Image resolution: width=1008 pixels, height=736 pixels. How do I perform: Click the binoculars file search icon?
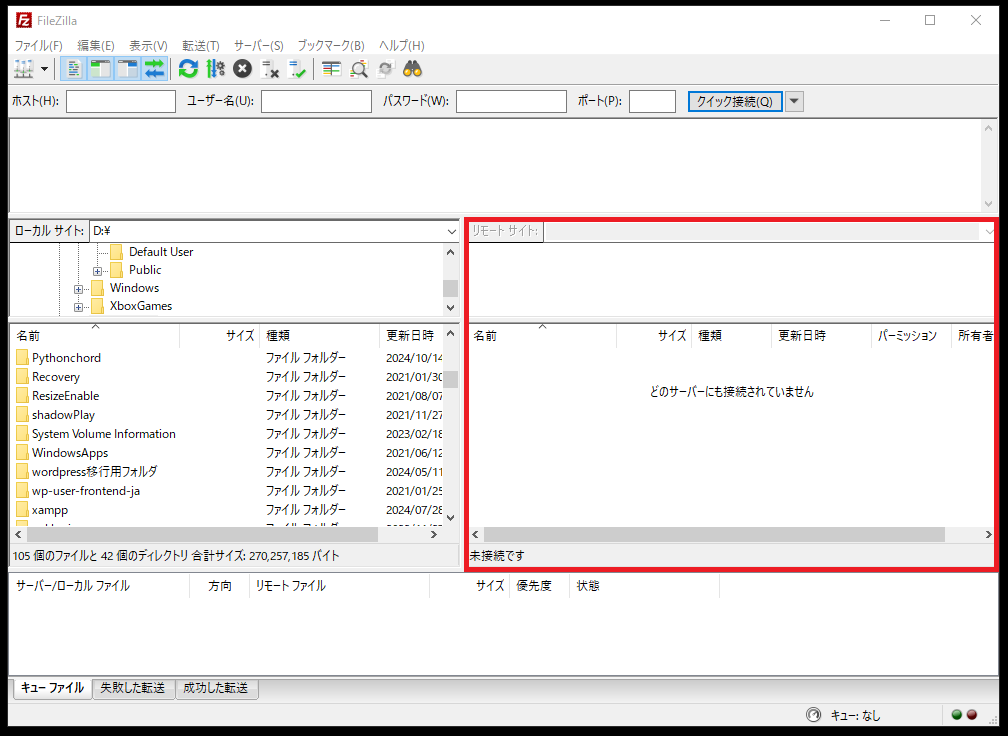coord(413,69)
